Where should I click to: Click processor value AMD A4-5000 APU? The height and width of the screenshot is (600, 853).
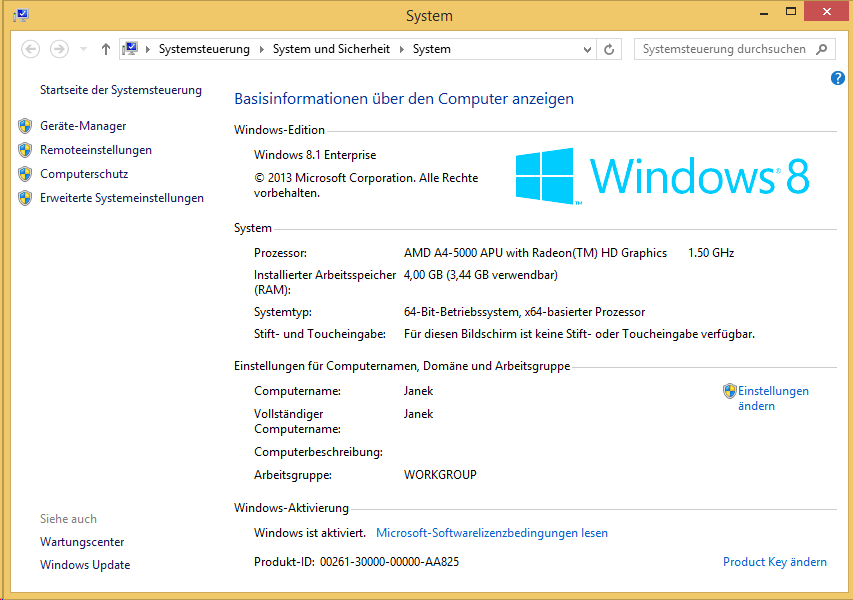click(535, 253)
